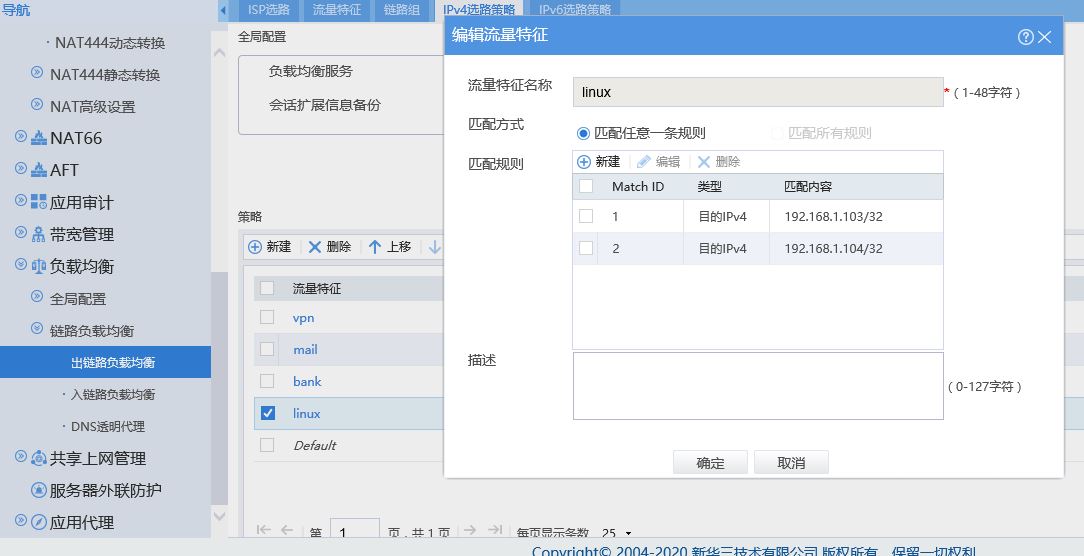Select 匹配所有规则 radio button
Image resolution: width=1084 pixels, height=556 pixels.
tap(777, 133)
